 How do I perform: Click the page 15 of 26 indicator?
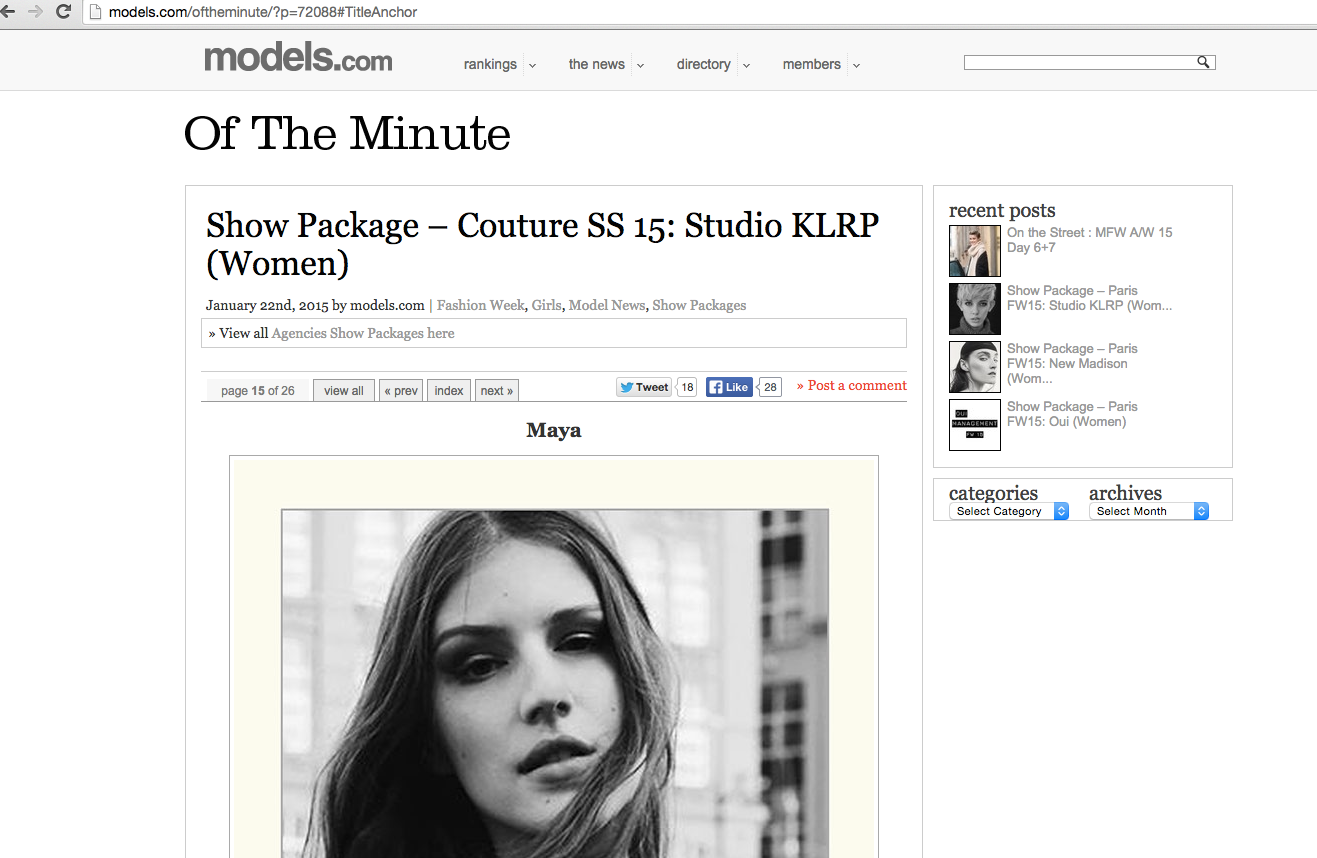tap(258, 391)
